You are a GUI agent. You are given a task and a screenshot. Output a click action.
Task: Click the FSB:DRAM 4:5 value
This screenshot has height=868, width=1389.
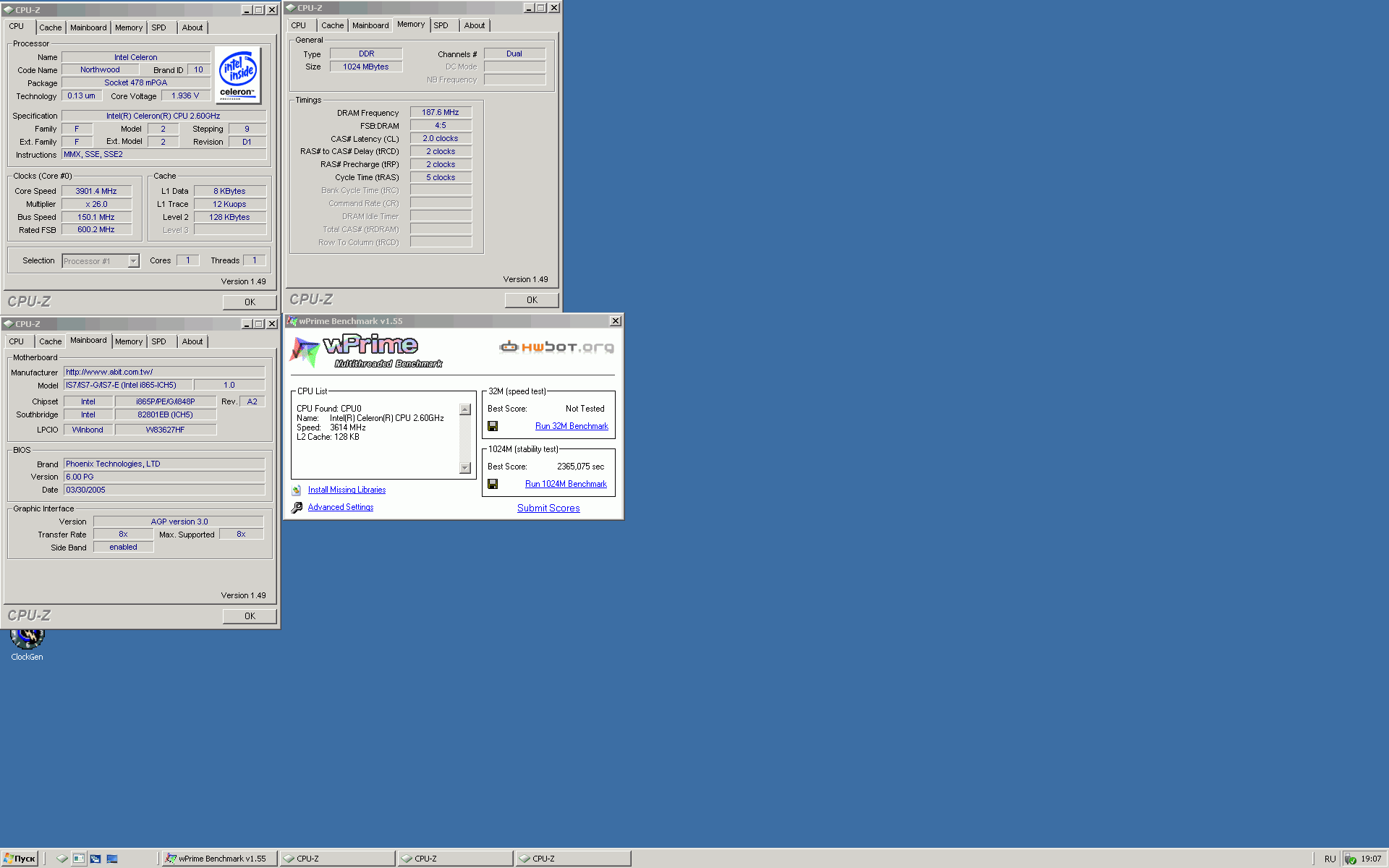[x=441, y=125]
